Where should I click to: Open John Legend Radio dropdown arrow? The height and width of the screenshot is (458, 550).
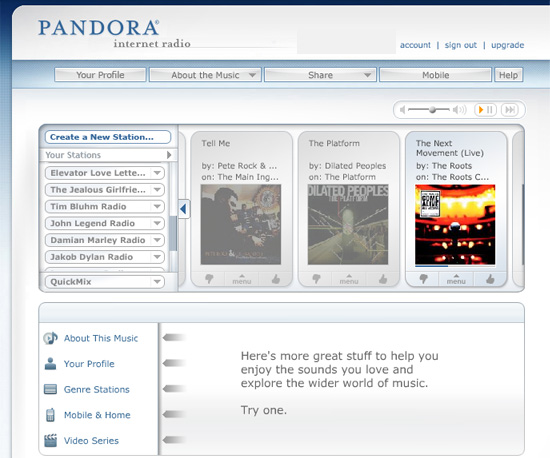pos(157,223)
